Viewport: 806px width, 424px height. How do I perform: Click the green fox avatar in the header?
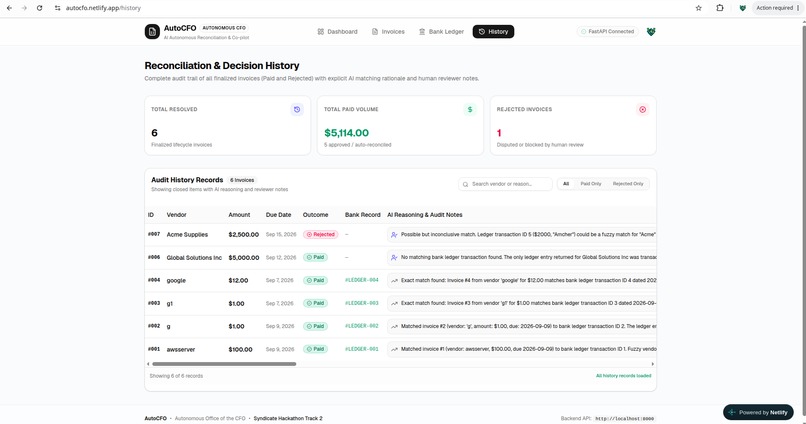(x=651, y=32)
